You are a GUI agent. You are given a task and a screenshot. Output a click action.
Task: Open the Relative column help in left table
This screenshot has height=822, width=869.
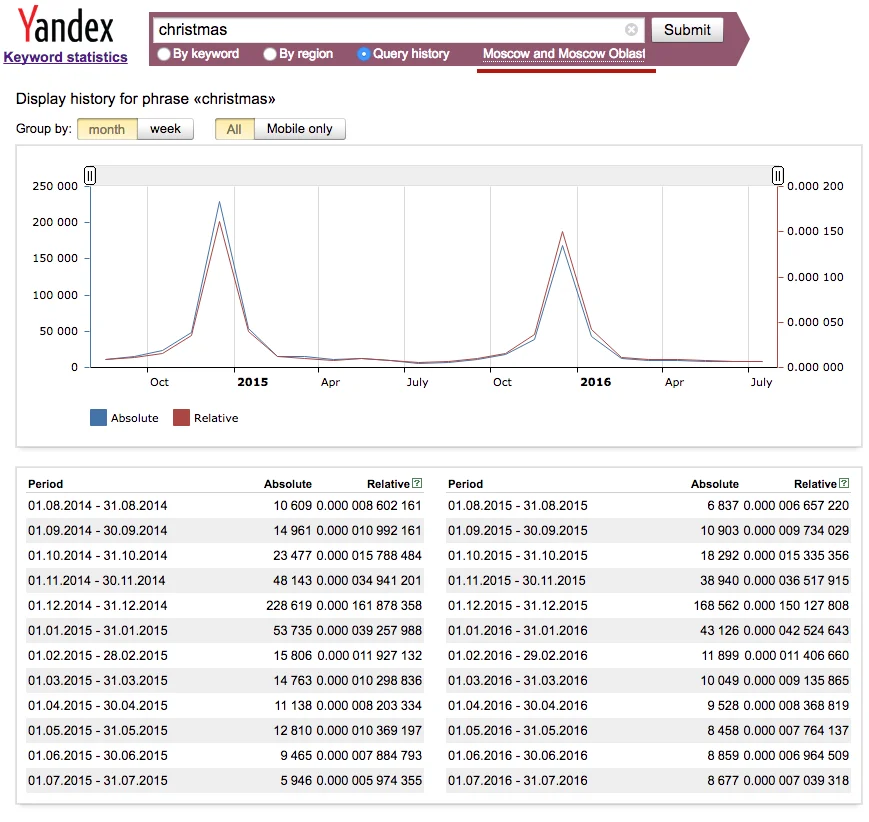click(x=418, y=483)
